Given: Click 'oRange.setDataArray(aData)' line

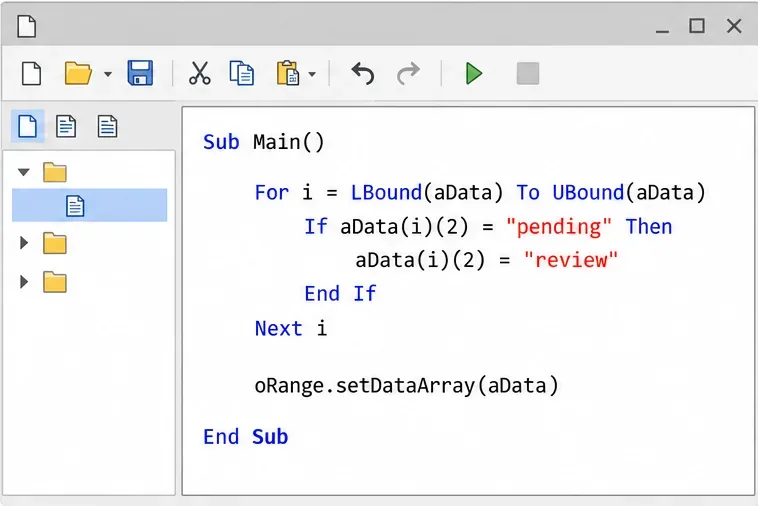Looking at the screenshot, I should tap(407, 386).
